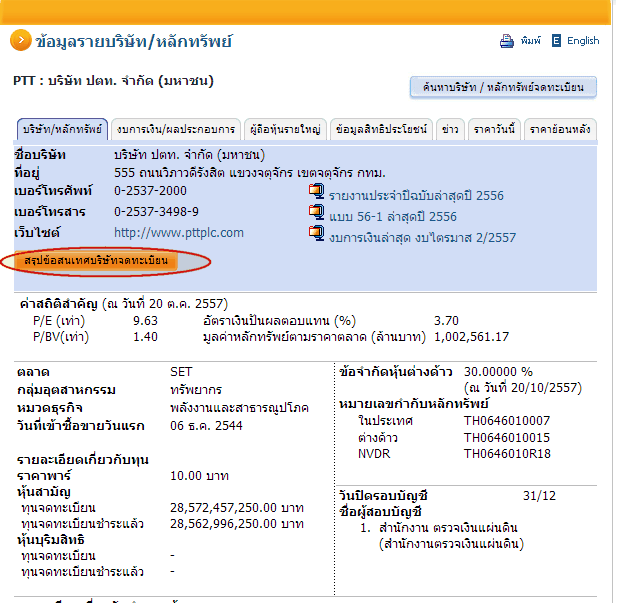Click the market value SET
617x603 pixels.
tap(181, 372)
